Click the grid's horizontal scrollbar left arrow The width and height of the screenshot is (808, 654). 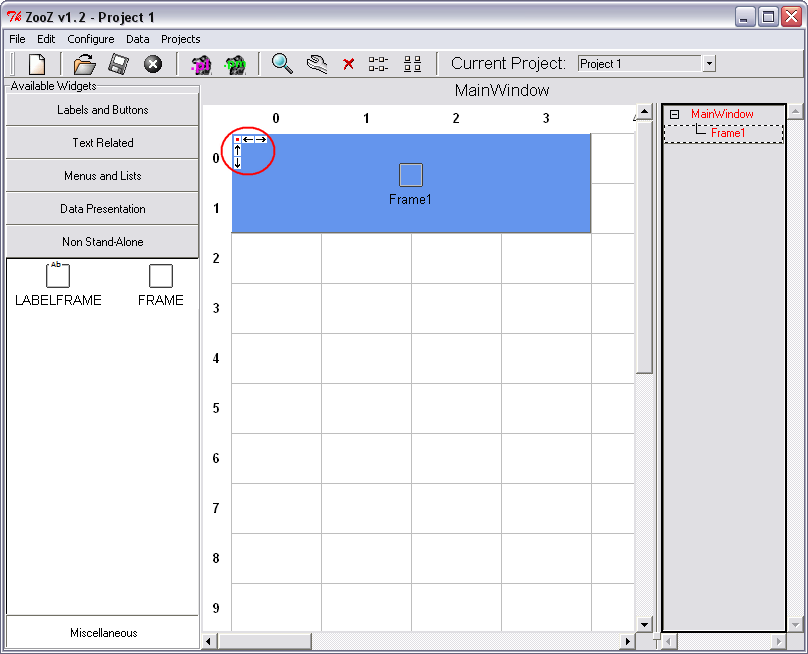pyautogui.click(x=209, y=641)
